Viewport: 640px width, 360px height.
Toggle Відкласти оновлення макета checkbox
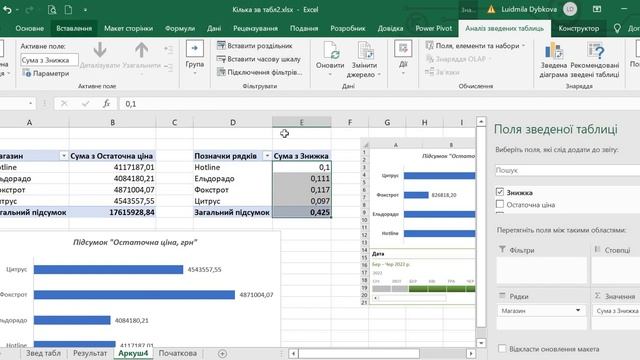point(502,349)
